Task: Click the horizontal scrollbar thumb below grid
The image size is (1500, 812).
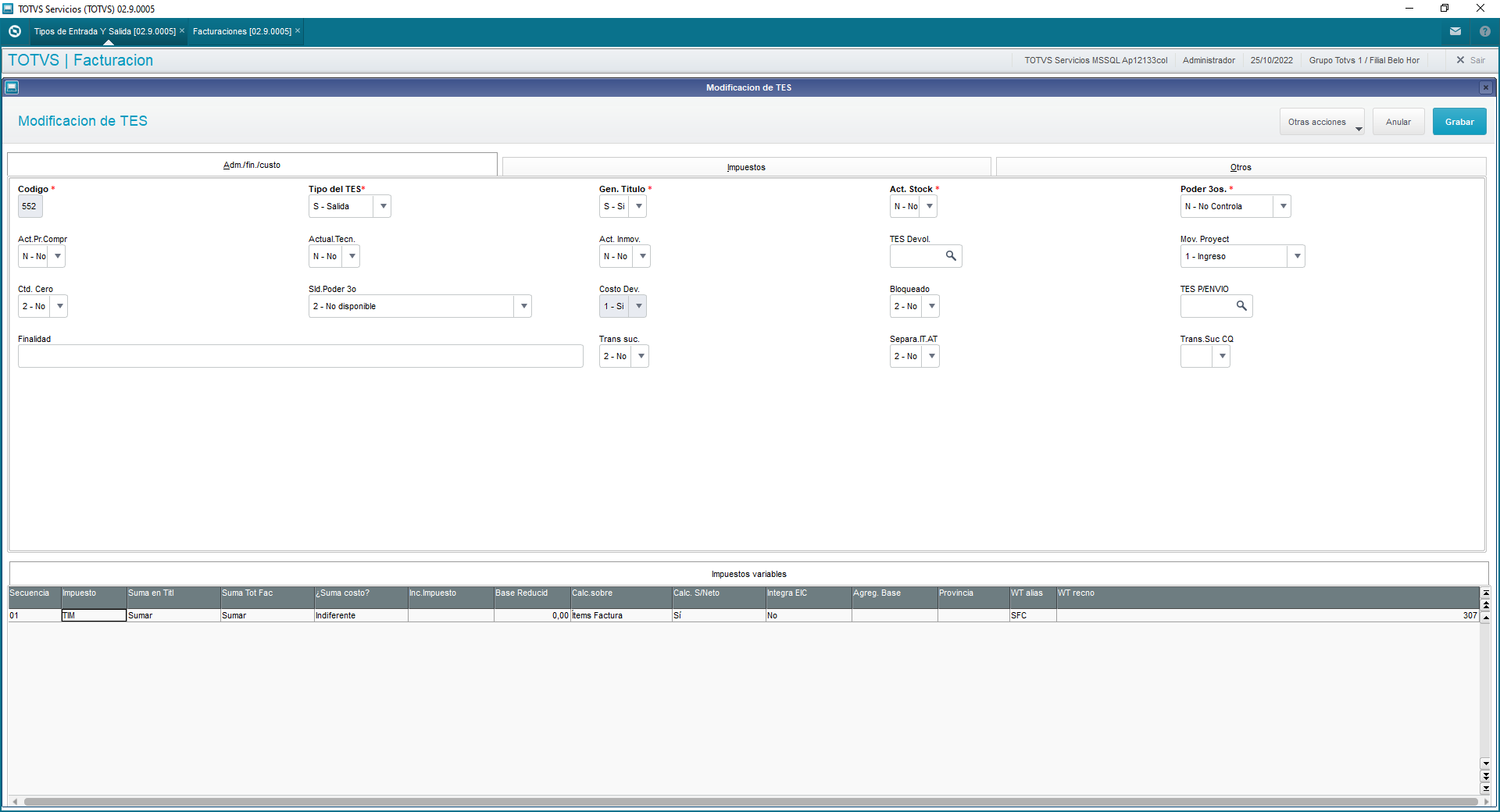Action: click(x=750, y=802)
